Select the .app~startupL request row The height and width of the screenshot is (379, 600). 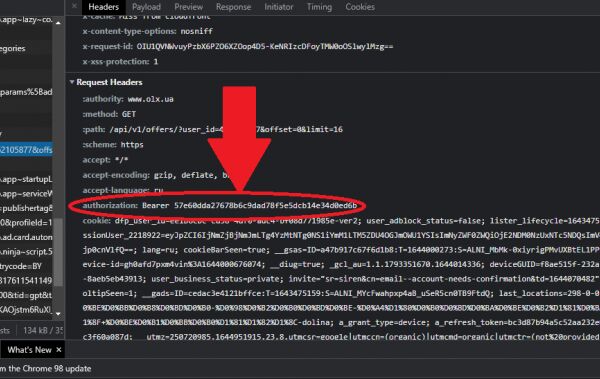pos(26,179)
